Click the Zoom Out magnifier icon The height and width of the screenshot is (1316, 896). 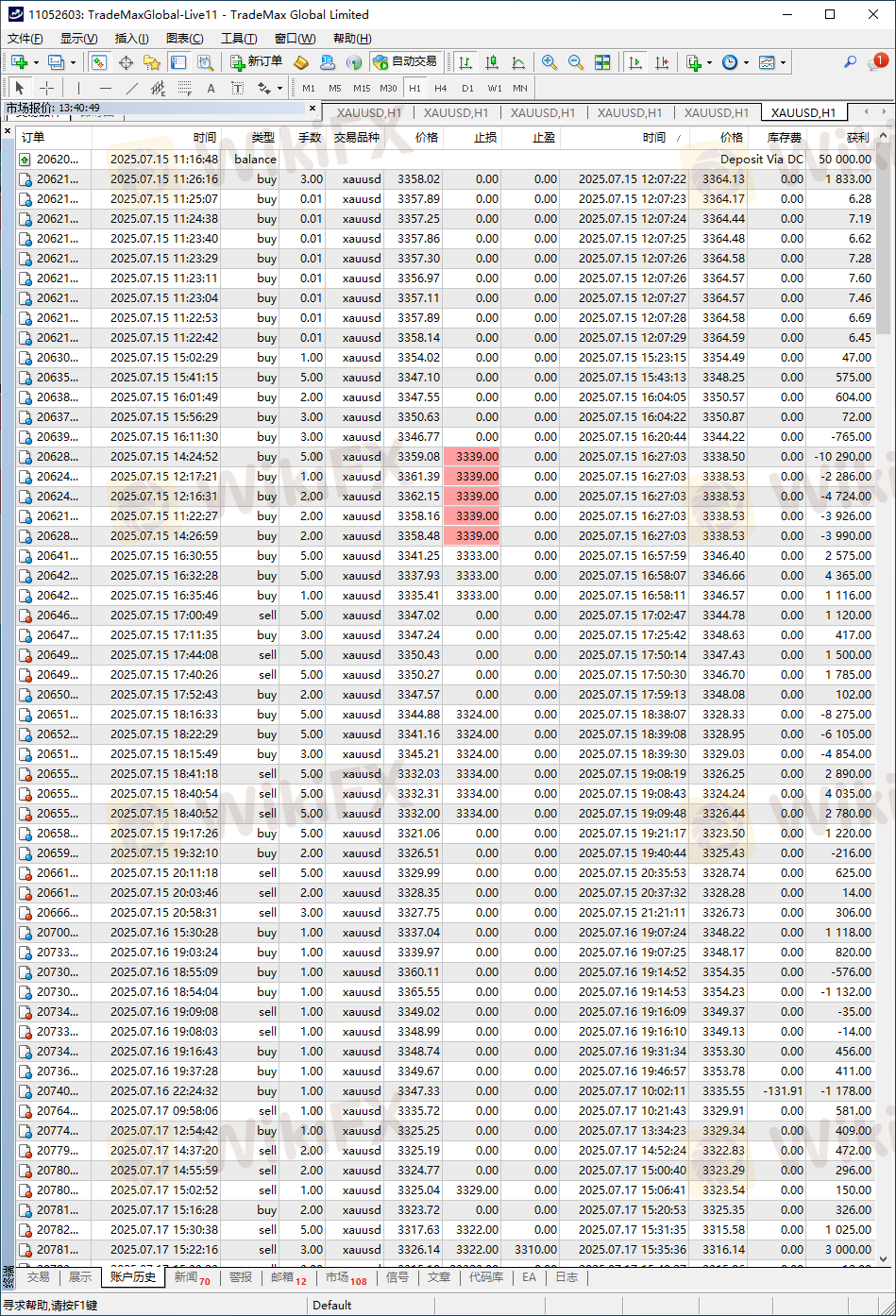tap(575, 62)
